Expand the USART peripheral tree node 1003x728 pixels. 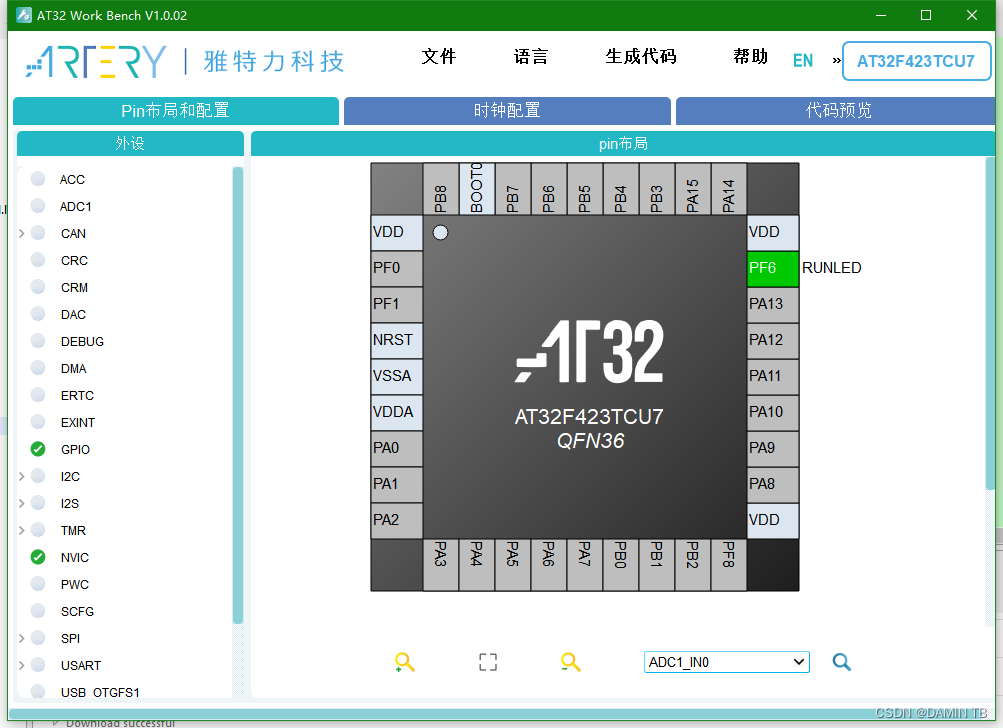[x=21, y=665]
